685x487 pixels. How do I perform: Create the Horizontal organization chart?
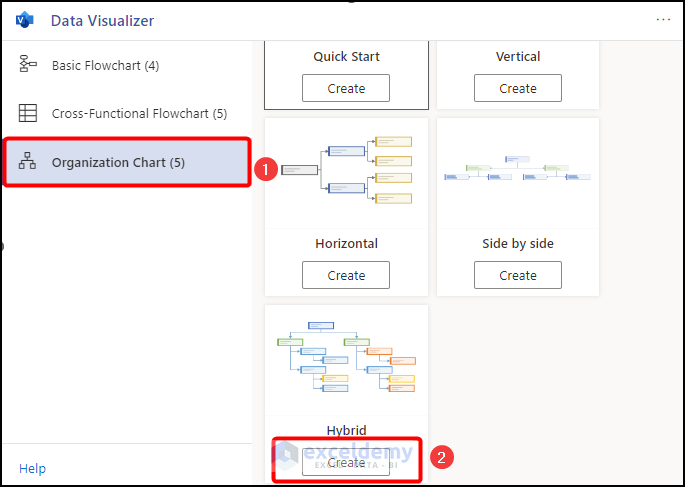pyautogui.click(x=346, y=275)
